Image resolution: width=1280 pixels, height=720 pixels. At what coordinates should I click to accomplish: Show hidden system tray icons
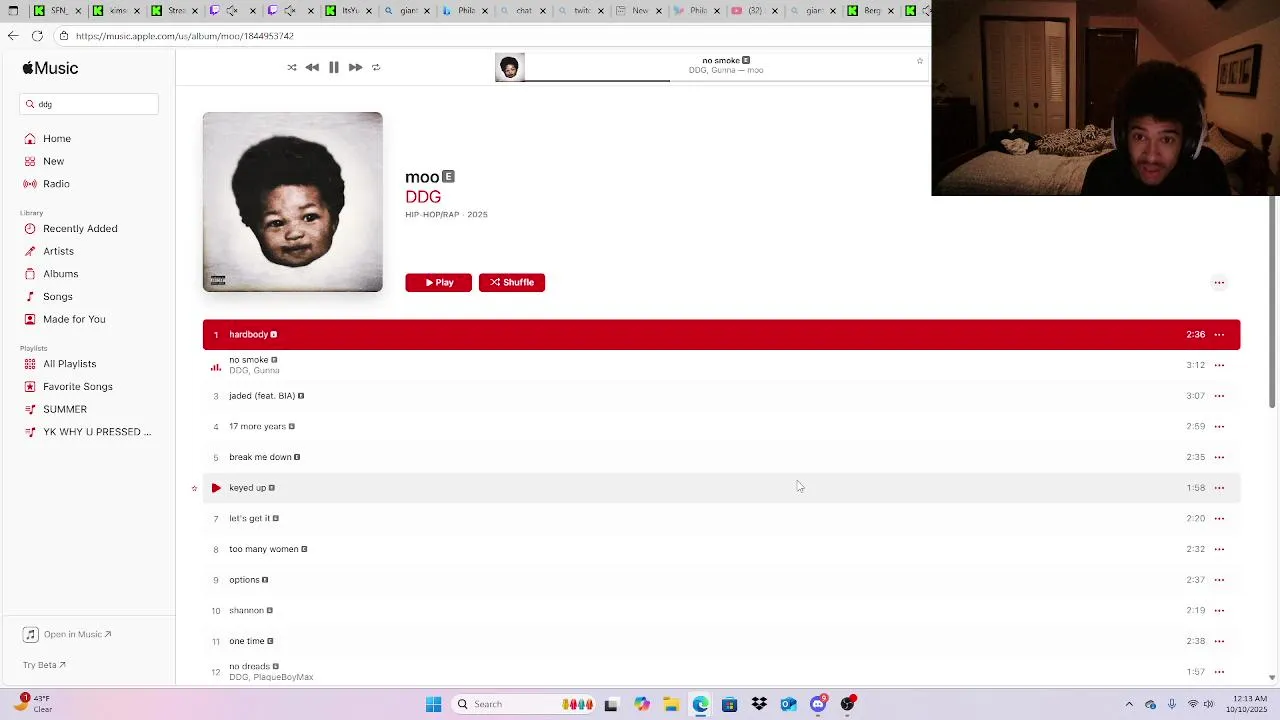[x=1129, y=704]
